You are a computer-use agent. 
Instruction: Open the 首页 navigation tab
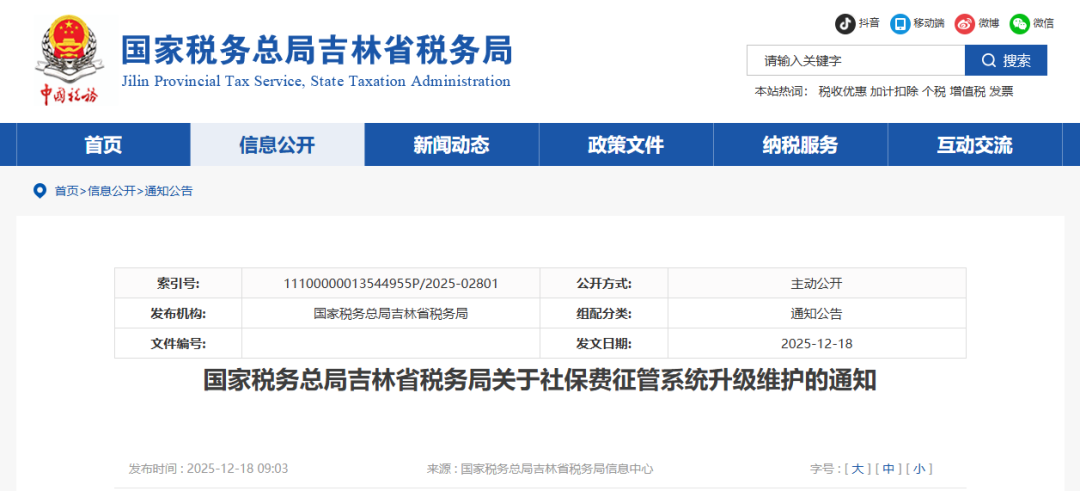(103, 145)
